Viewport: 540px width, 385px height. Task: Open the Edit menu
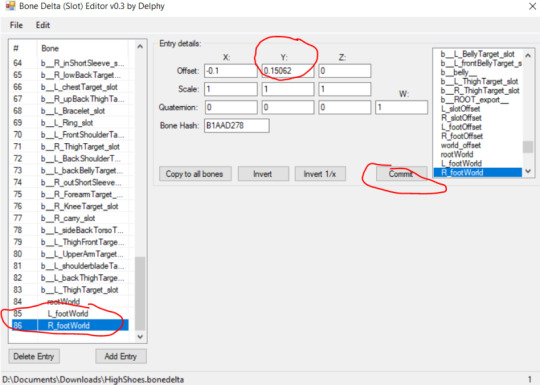point(43,25)
